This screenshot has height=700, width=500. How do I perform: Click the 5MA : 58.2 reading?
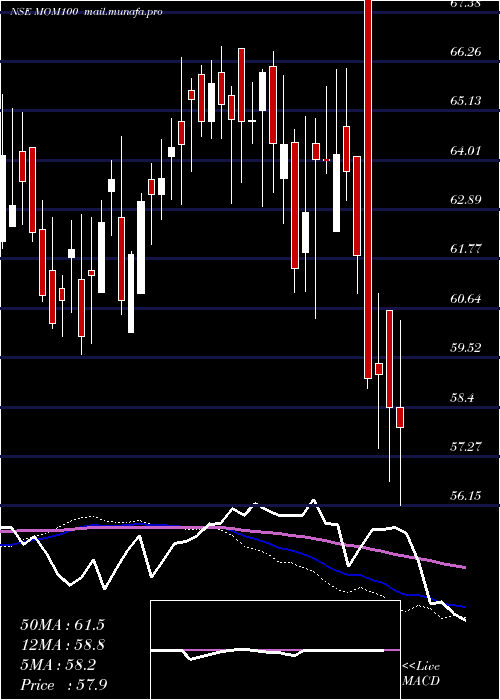pyautogui.click(x=58, y=665)
